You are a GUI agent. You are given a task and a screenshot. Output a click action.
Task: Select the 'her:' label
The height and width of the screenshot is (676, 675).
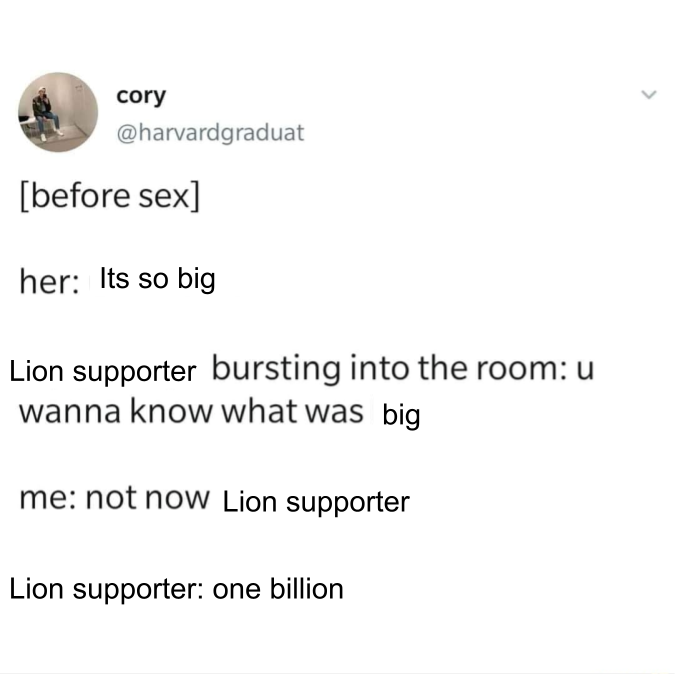tap(49, 282)
